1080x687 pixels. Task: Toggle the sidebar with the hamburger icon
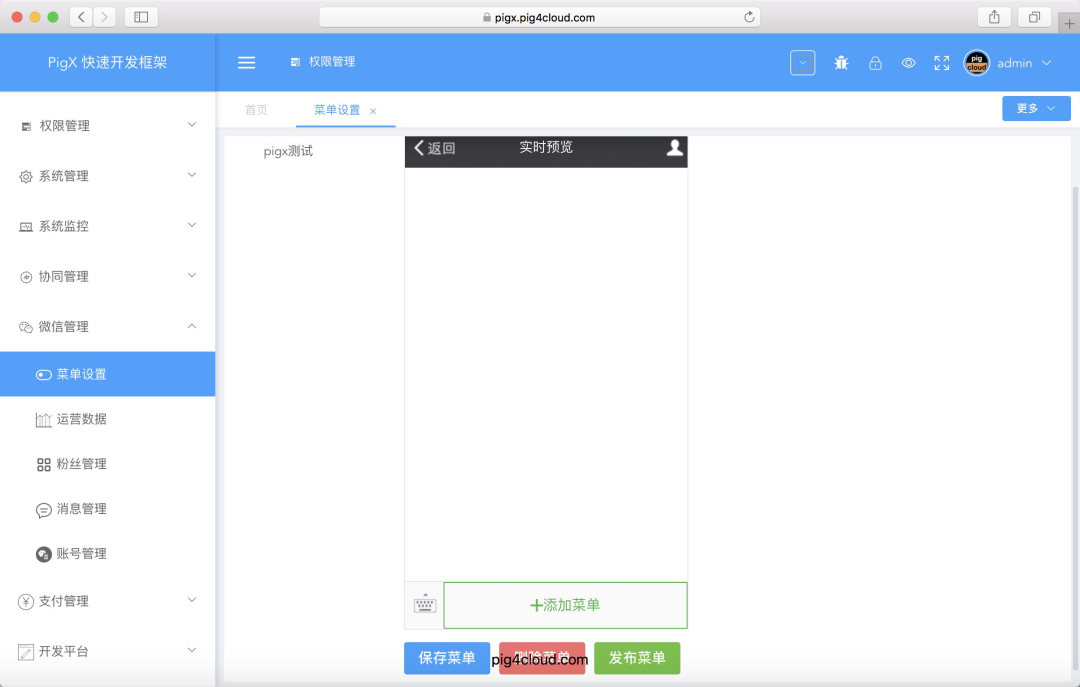246,62
